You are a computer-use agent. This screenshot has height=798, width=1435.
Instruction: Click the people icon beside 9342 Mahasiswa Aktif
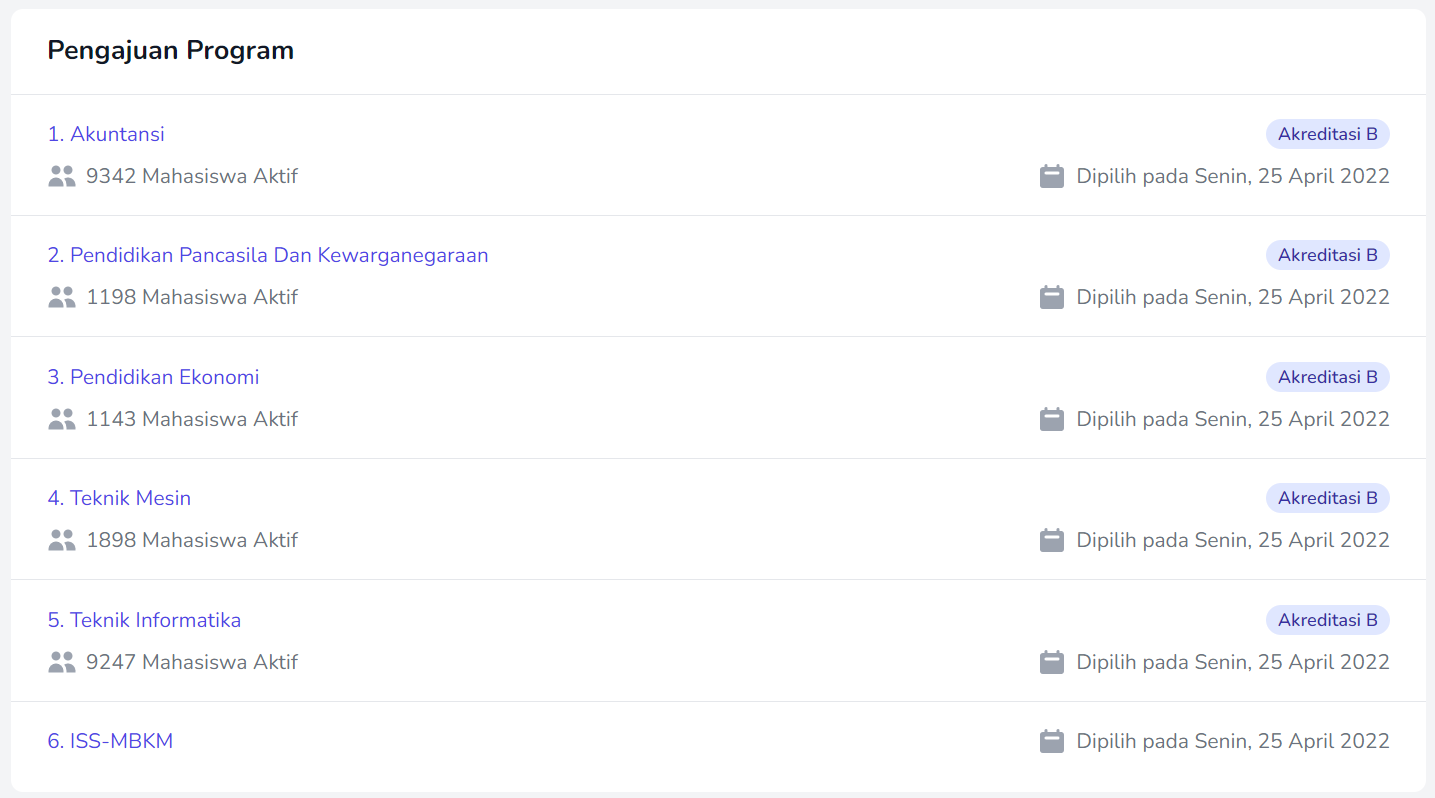tap(62, 177)
